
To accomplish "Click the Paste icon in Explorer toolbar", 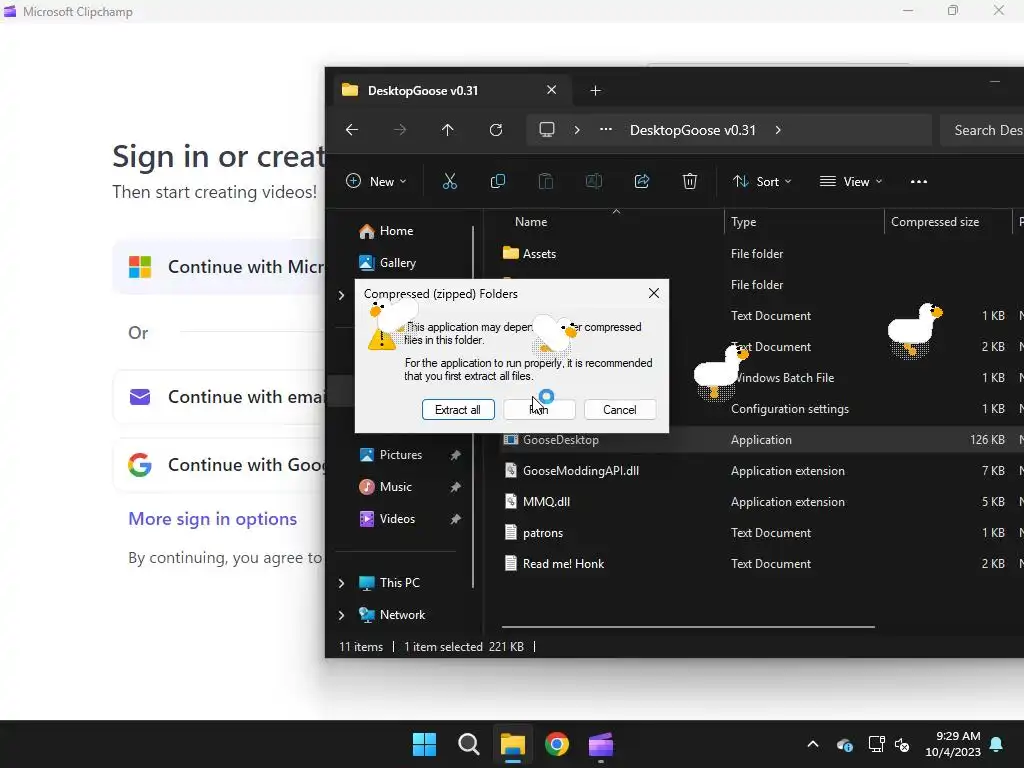I will click(x=545, y=182).
